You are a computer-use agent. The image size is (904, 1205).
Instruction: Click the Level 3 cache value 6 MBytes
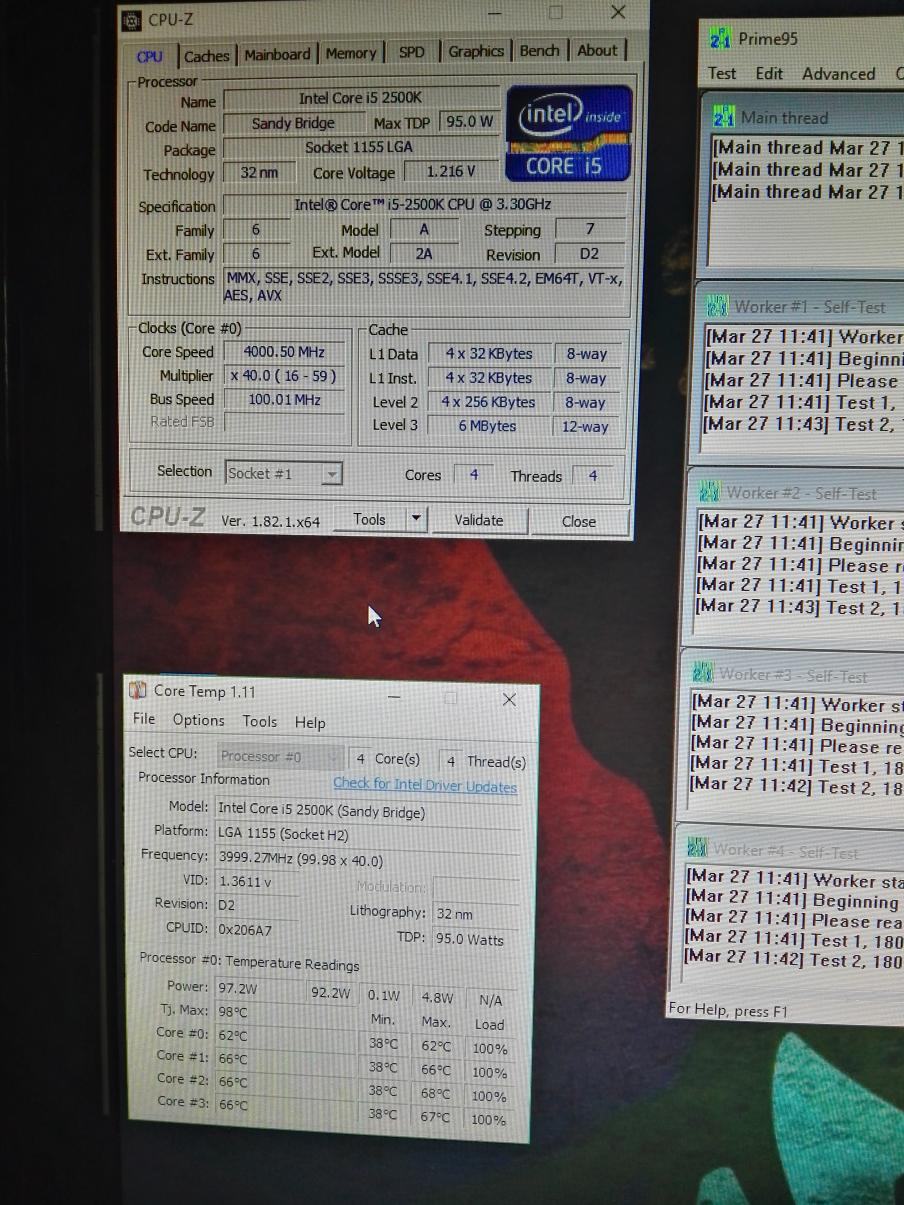487,426
